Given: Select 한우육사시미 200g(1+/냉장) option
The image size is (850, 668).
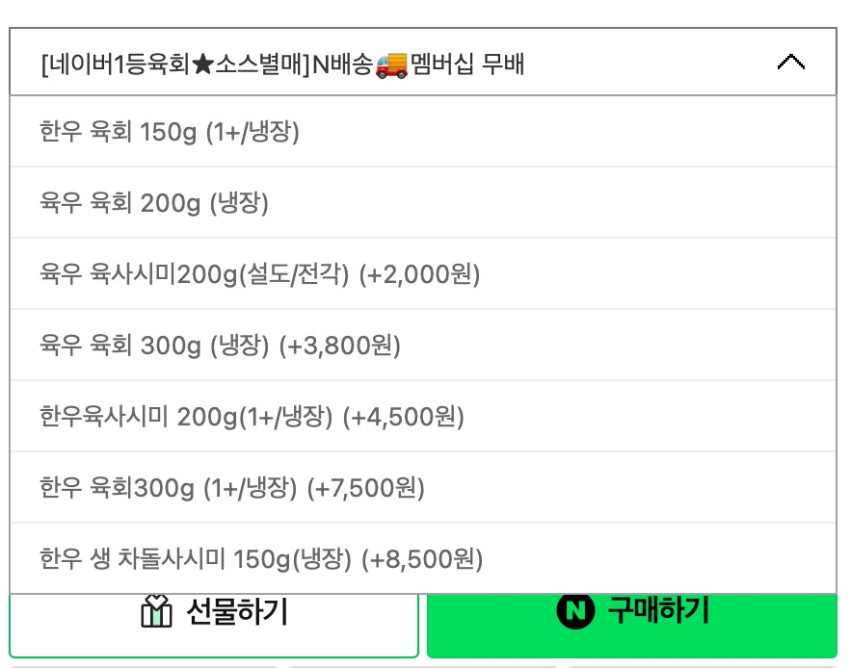Looking at the screenshot, I should pos(186,417).
